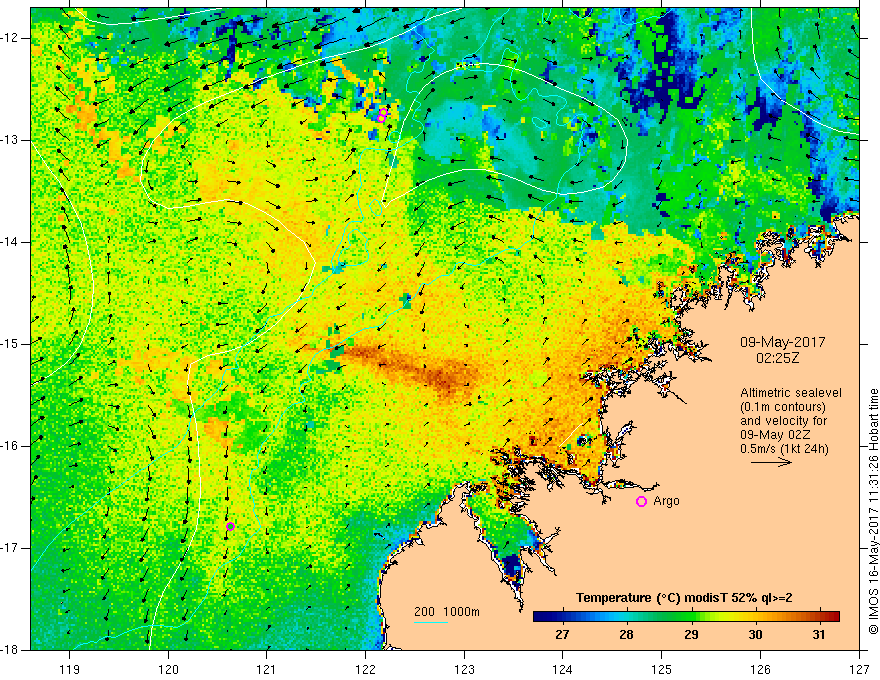Viewport: 880px width, 680px height.
Task: Click latitude axis label -16
Action: 10,446
